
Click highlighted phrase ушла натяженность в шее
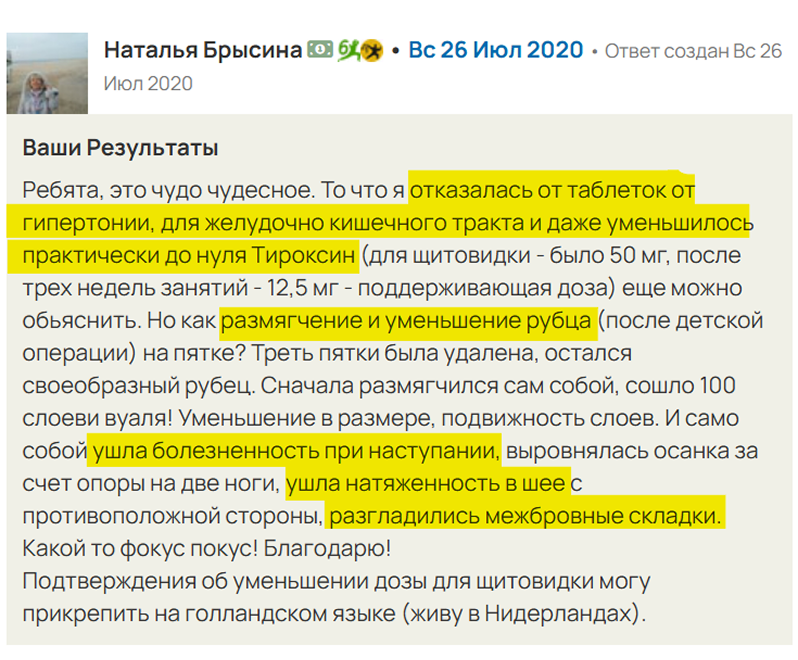point(425,483)
